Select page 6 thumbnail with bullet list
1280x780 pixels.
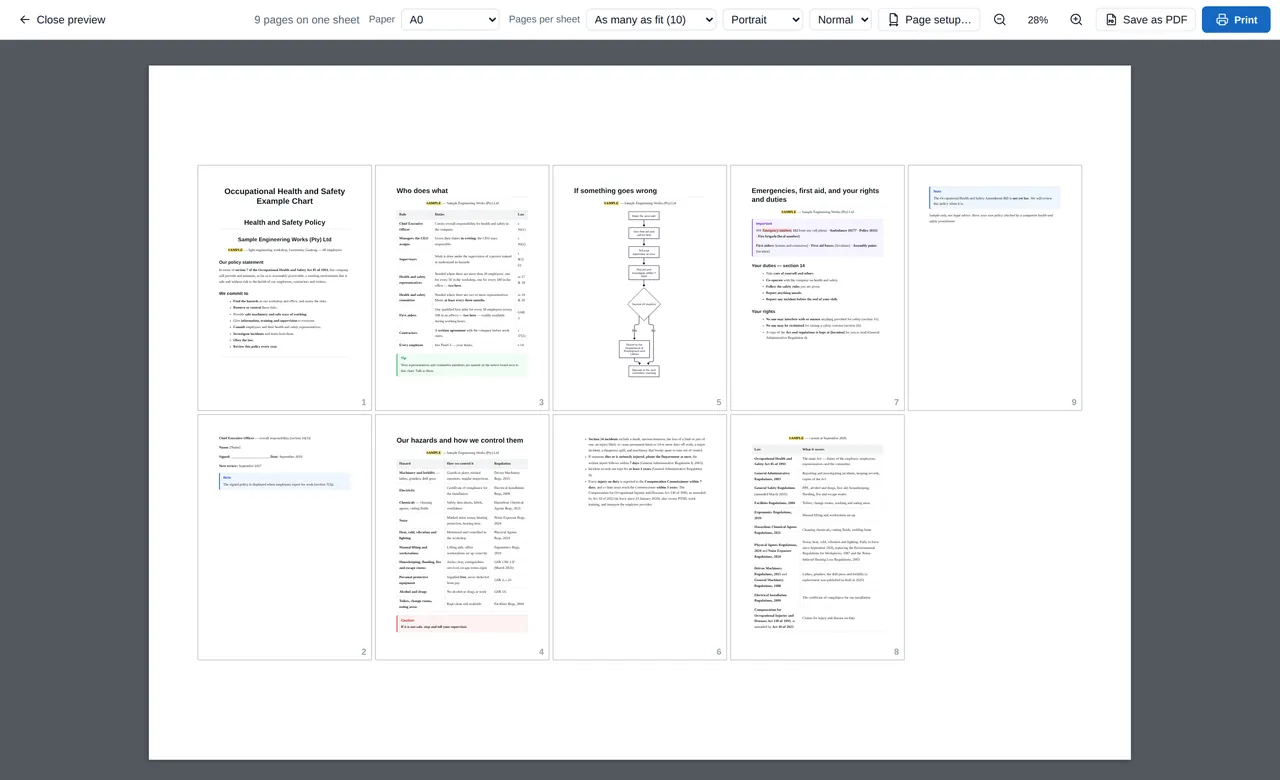pyautogui.click(x=640, y=537)
